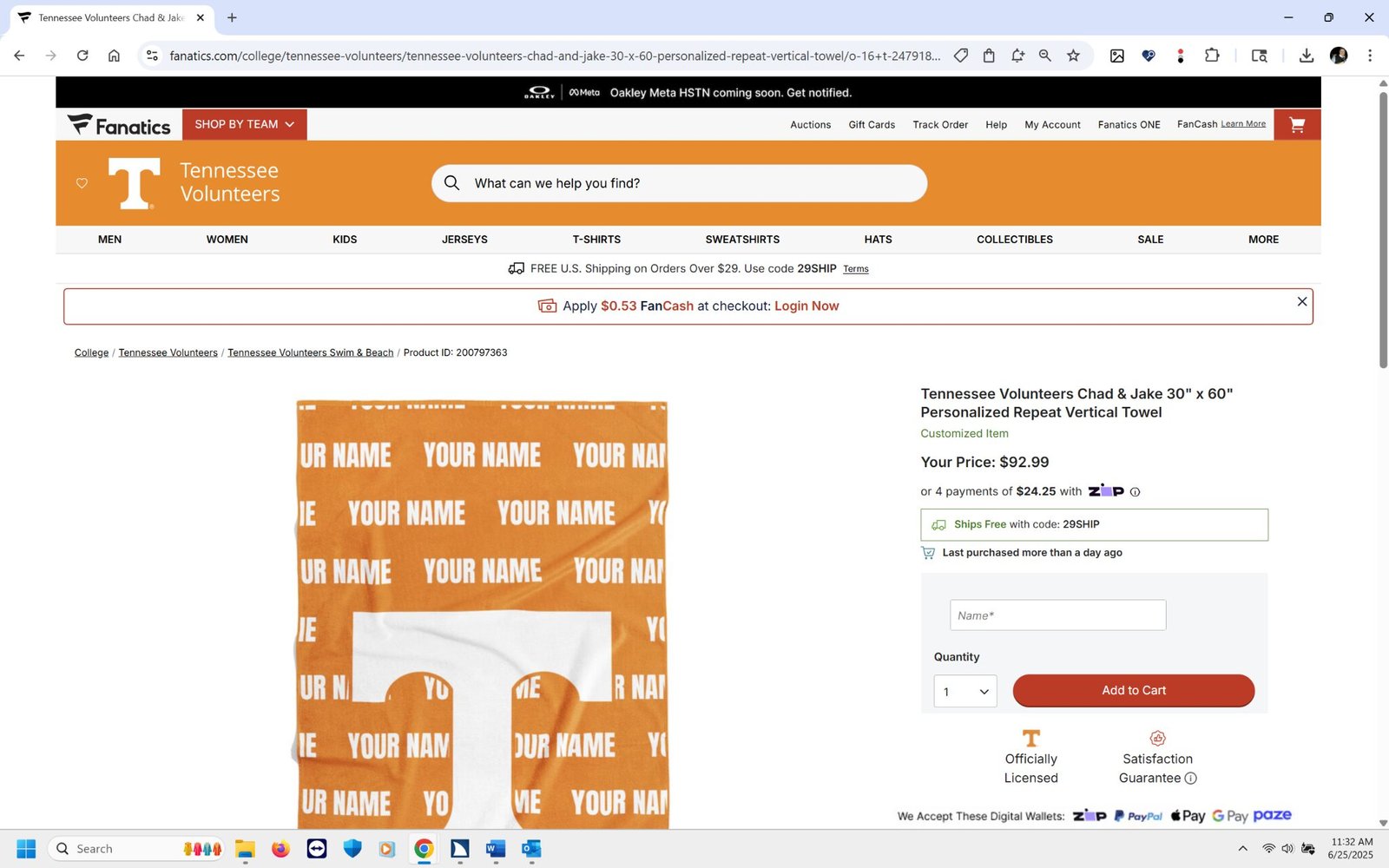Focus the Name personalization field
1389x868 pixels.
pos(1057,615)
